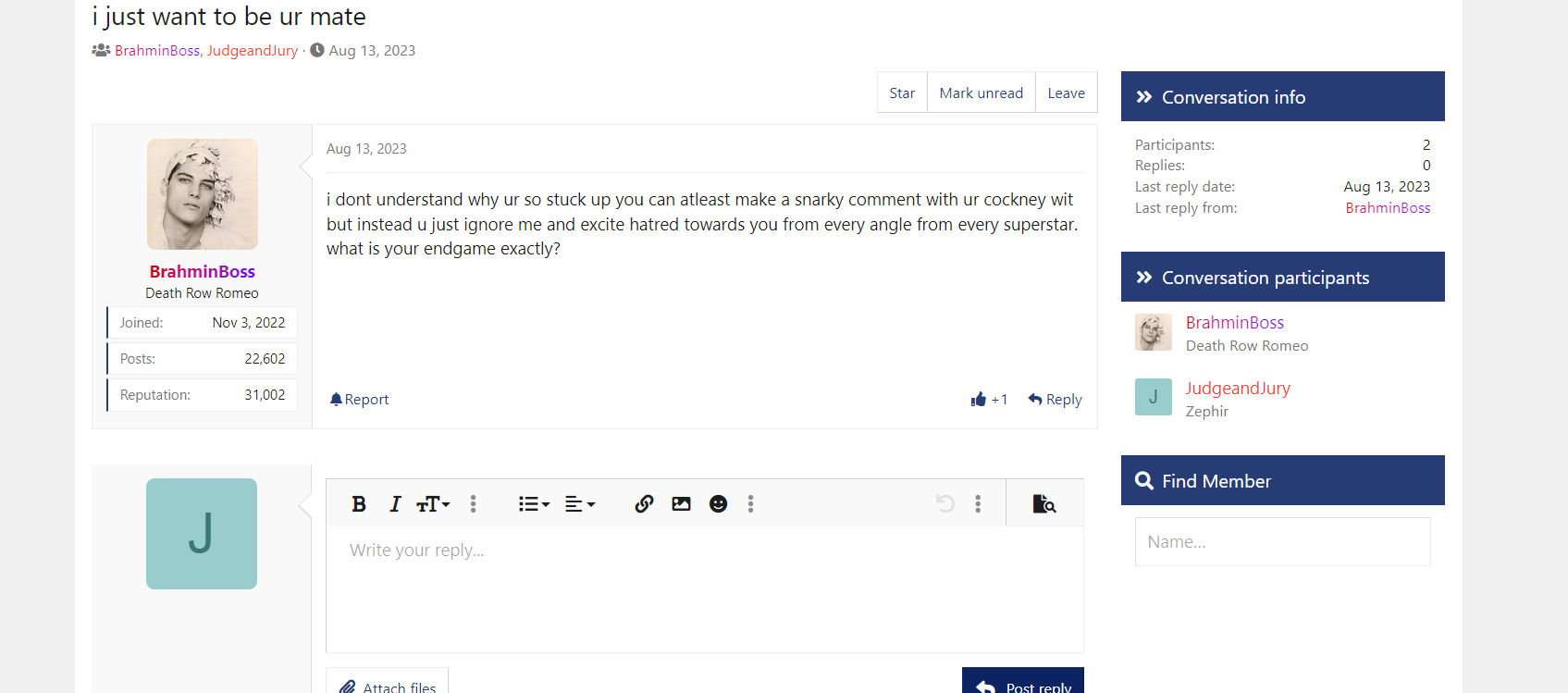The image size is (1568, 693).
Task: Leave the conversation
Action: click(x=1066, y=93)
